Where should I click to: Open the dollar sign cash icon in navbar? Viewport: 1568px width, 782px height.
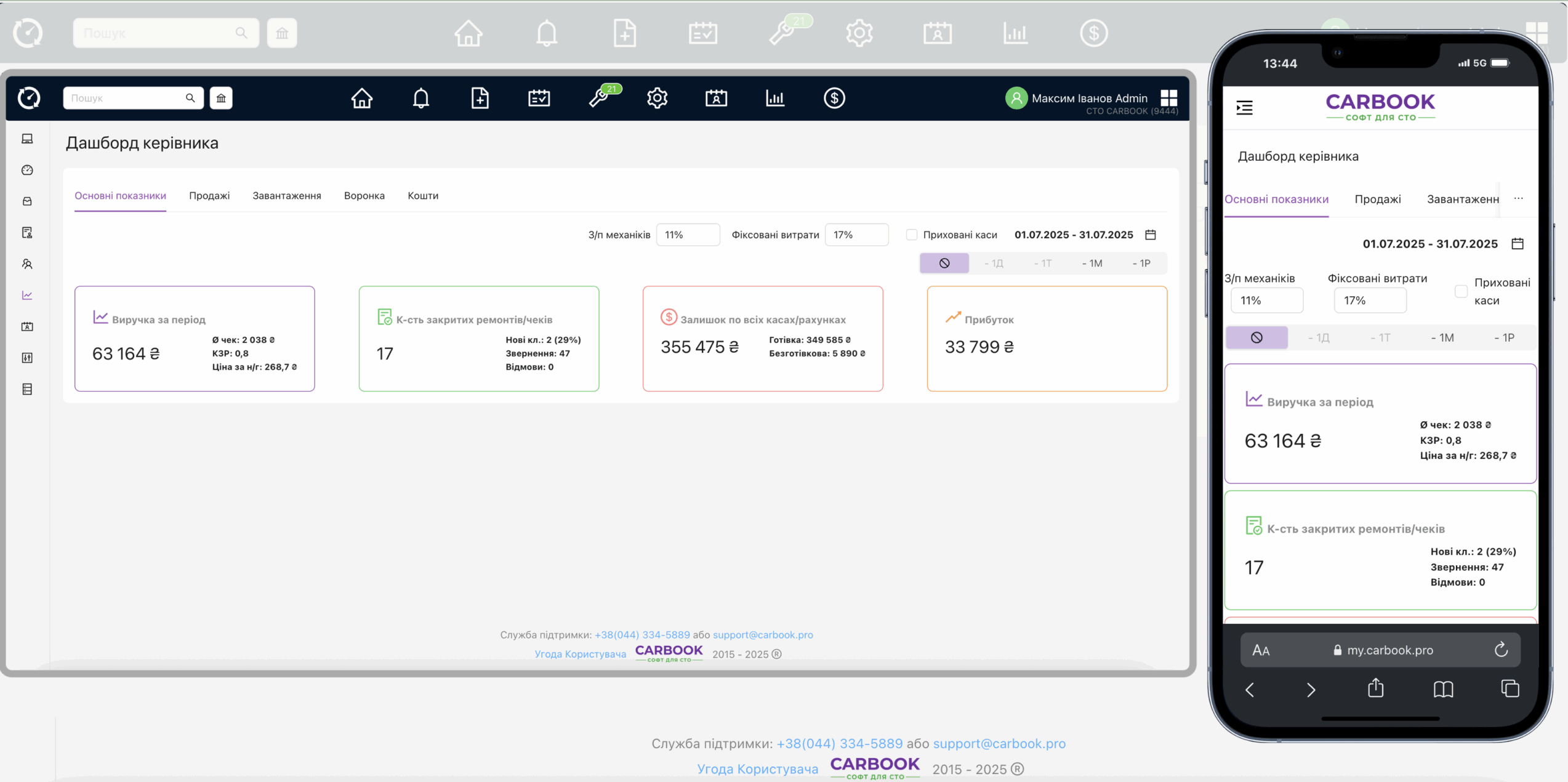(x=834, y=98)
